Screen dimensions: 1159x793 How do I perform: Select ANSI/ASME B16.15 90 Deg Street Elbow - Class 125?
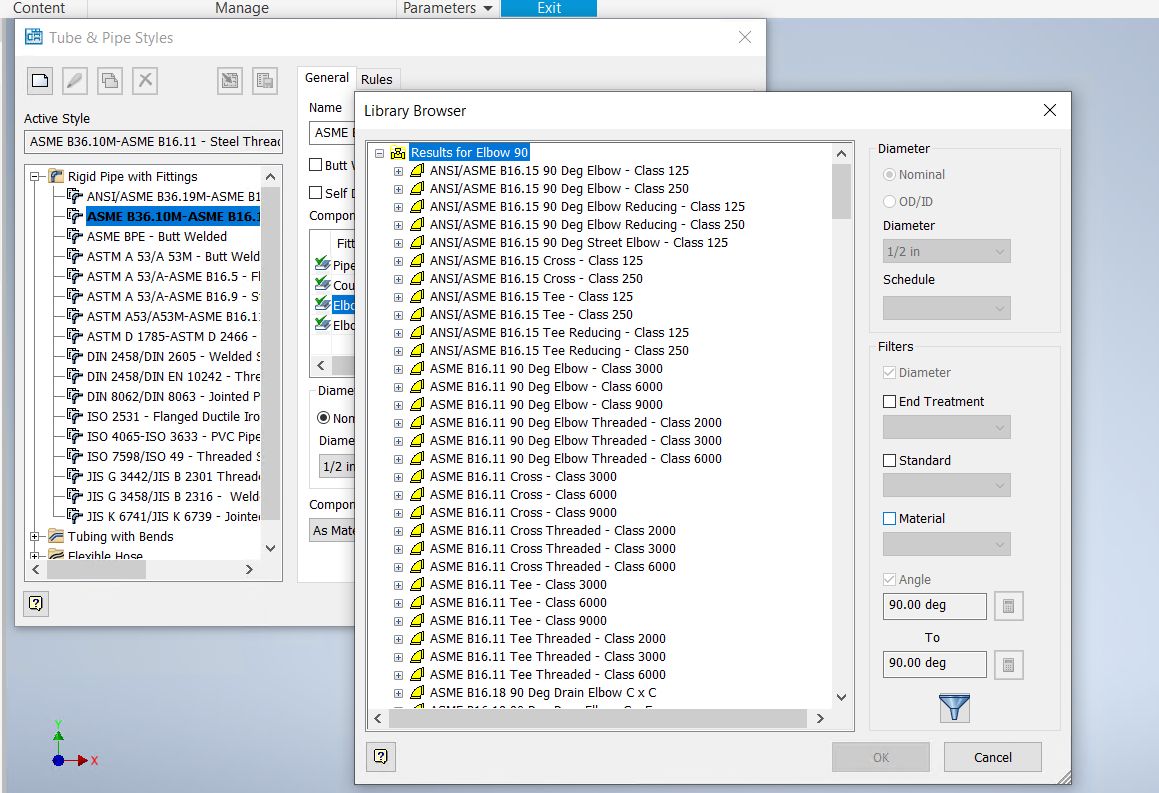(579, 242)
